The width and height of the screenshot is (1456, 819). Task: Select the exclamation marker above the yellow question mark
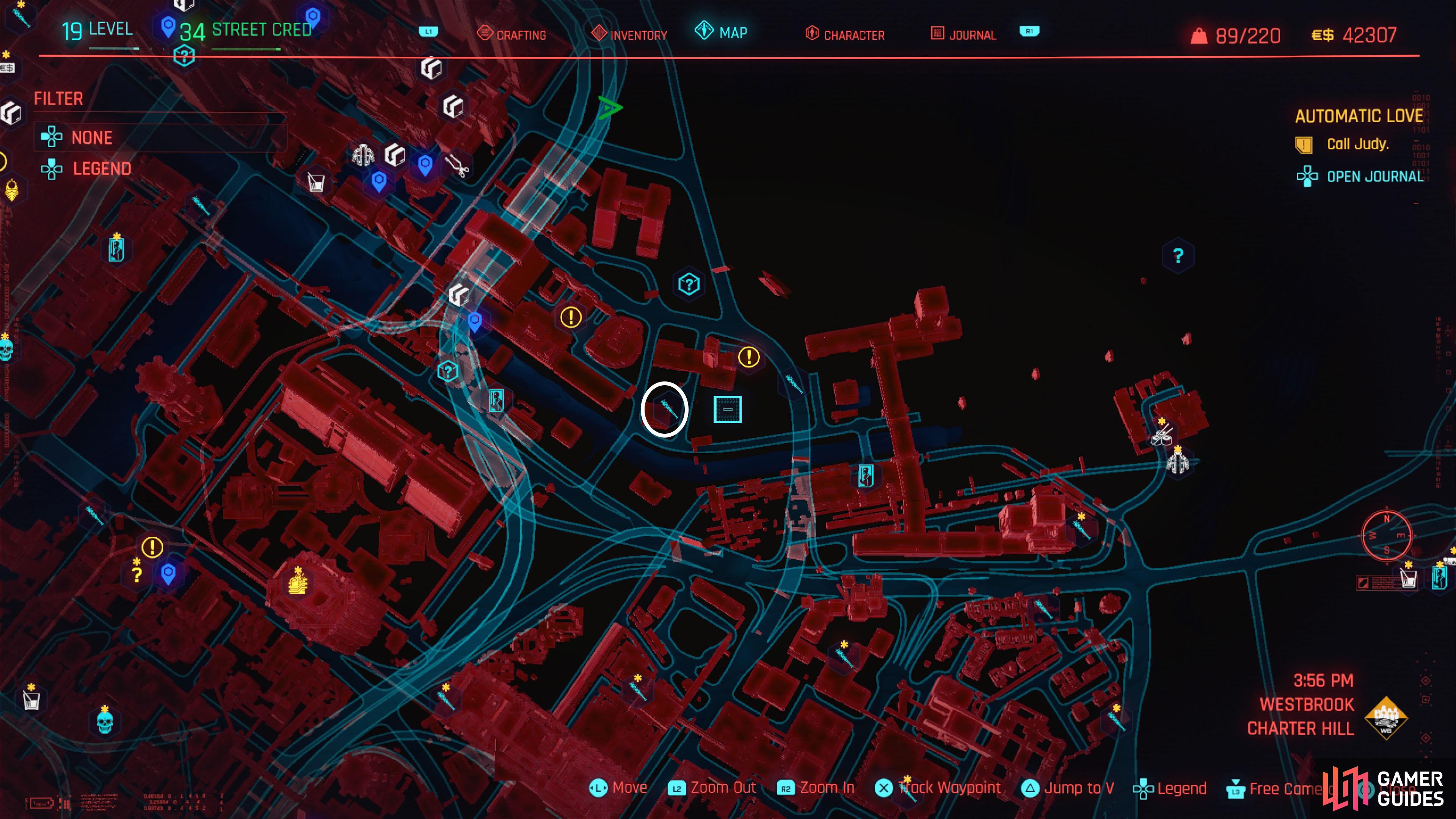click(152, 547)
